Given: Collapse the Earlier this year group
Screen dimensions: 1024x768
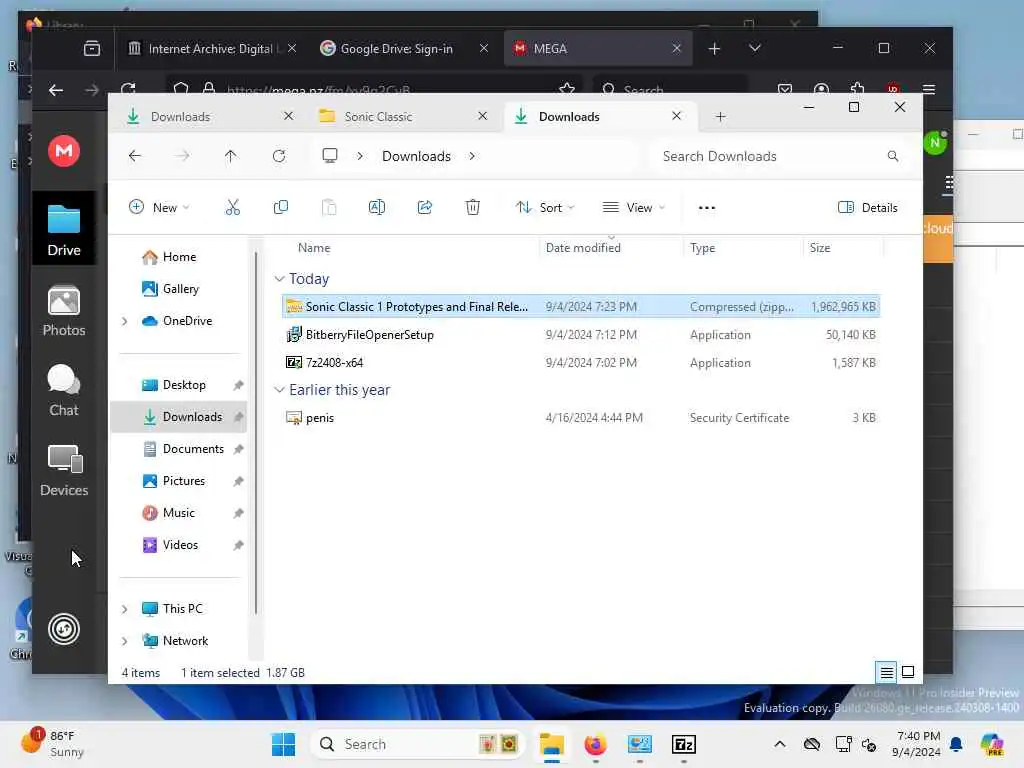Looking at the screenshot, I should click(x=280, y=390).
